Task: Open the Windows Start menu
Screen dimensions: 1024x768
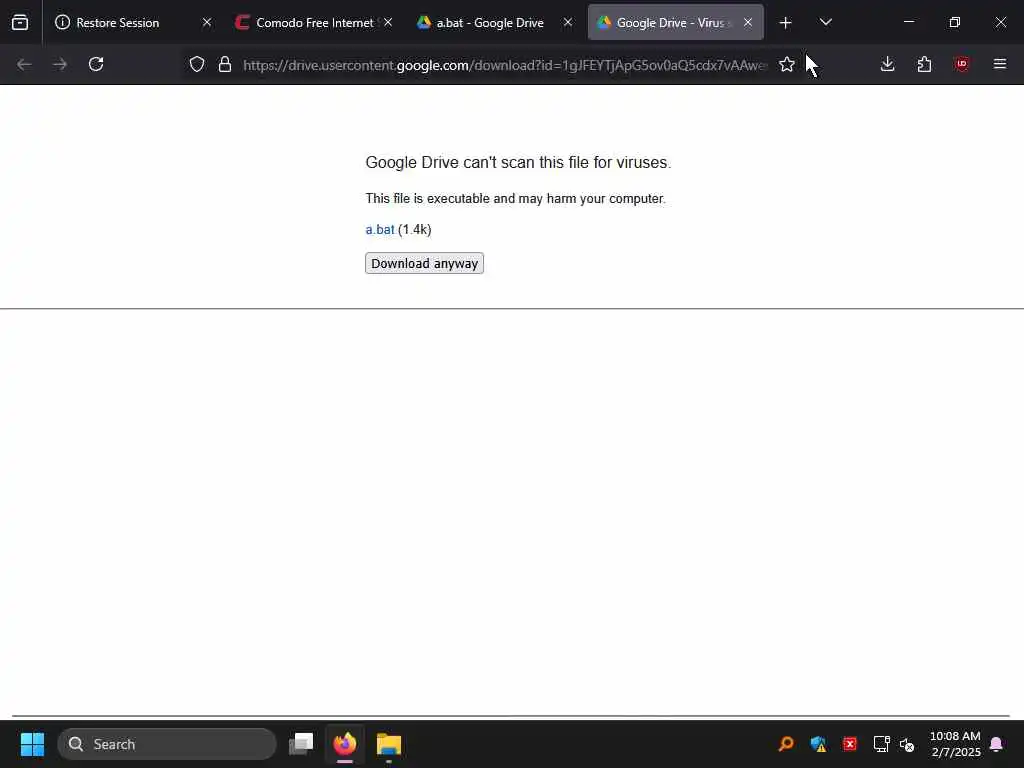Action: click(x=32, y=744)
